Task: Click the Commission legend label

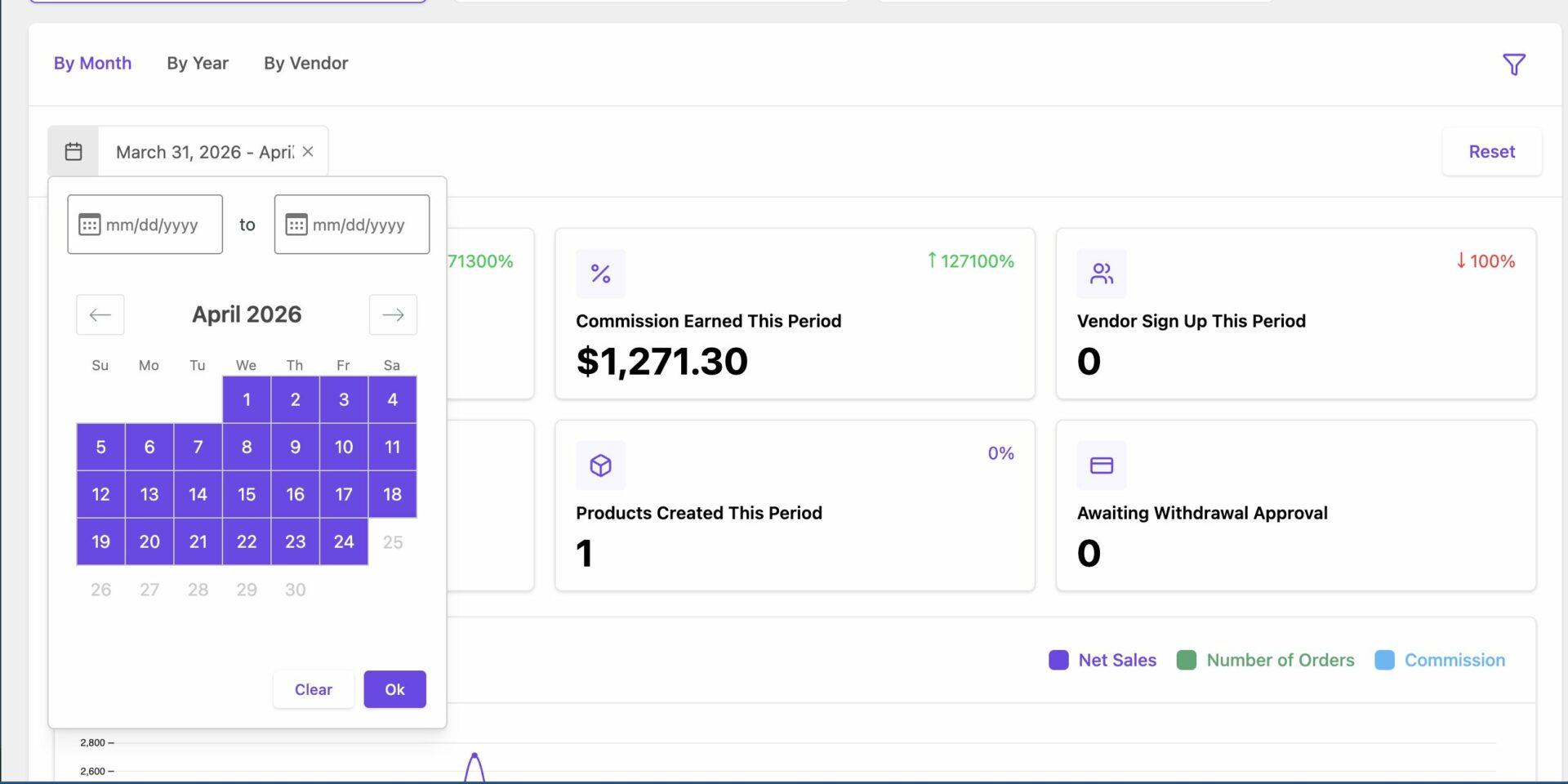Action: click(1455, 660)
